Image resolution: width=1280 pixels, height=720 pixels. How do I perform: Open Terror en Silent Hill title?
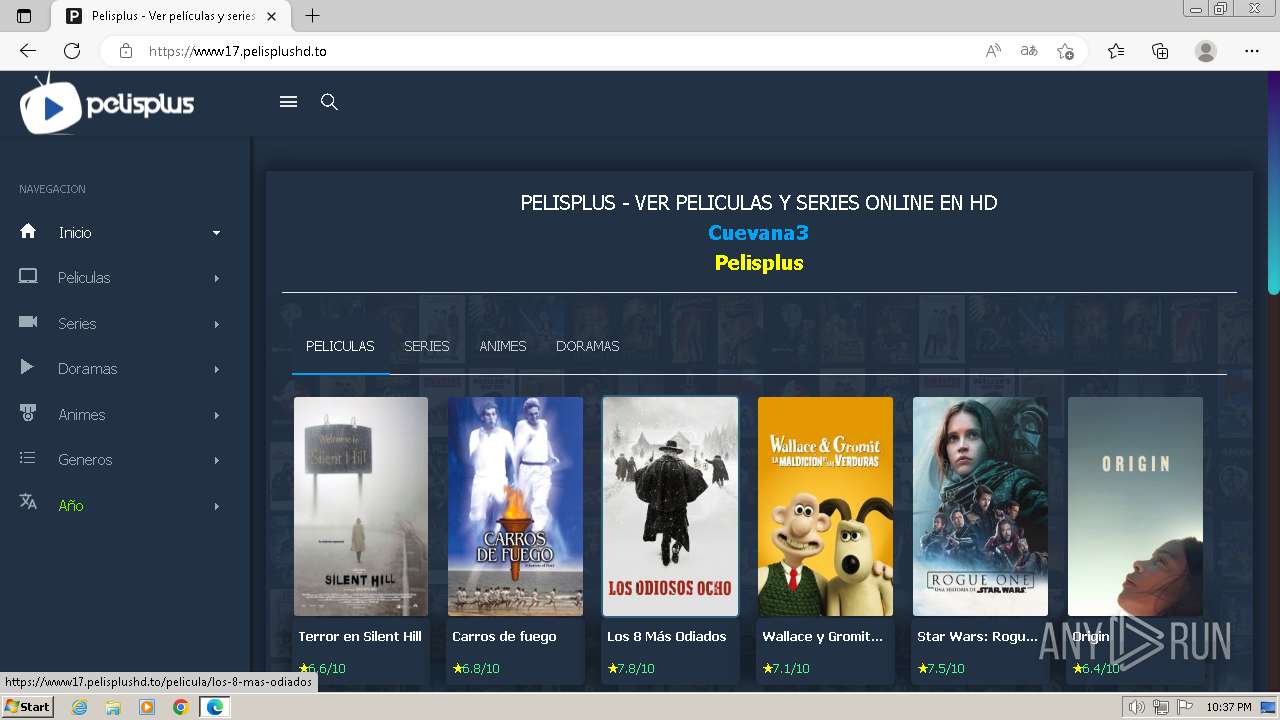click(360, 636)
